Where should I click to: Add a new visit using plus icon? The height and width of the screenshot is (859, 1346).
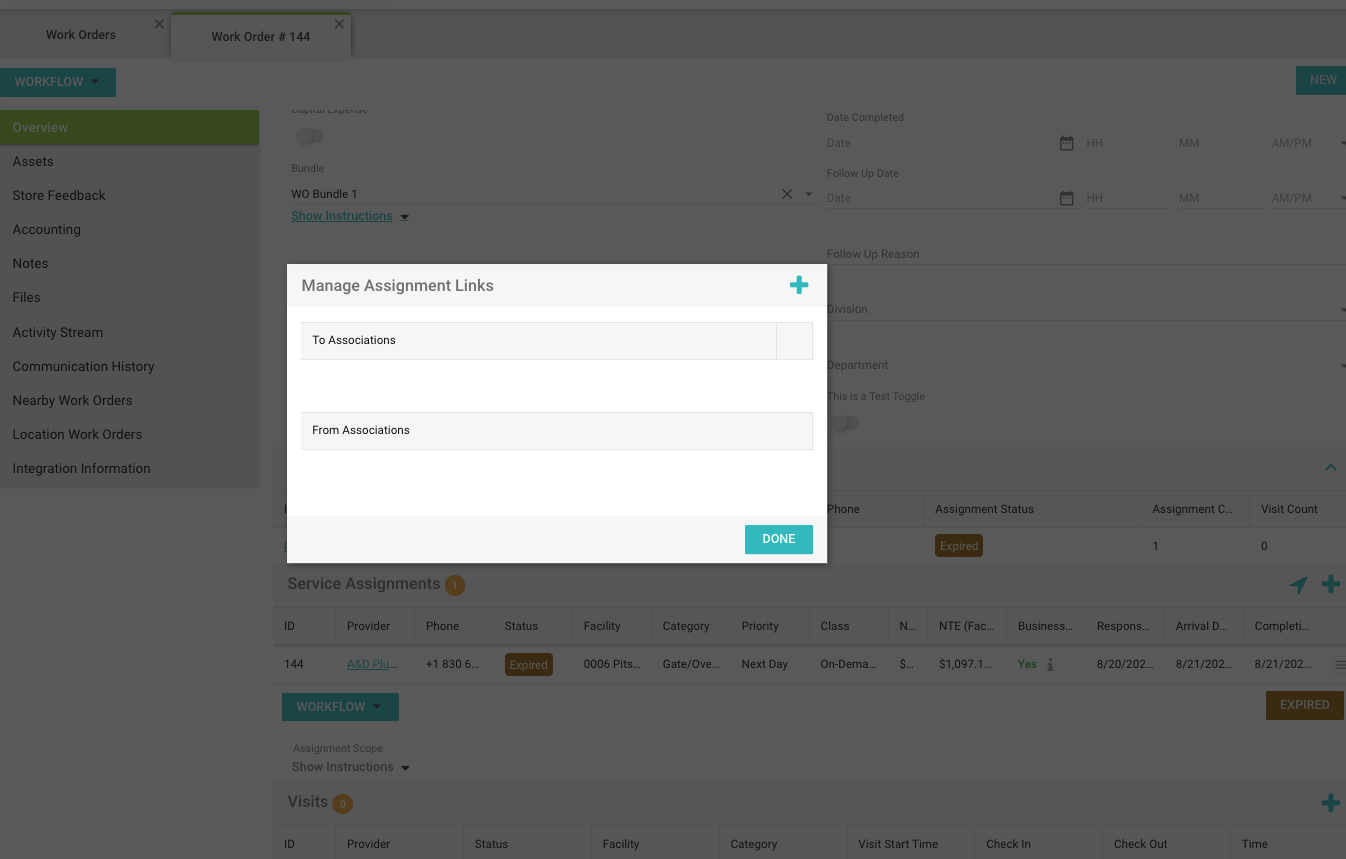[1330, 802]
